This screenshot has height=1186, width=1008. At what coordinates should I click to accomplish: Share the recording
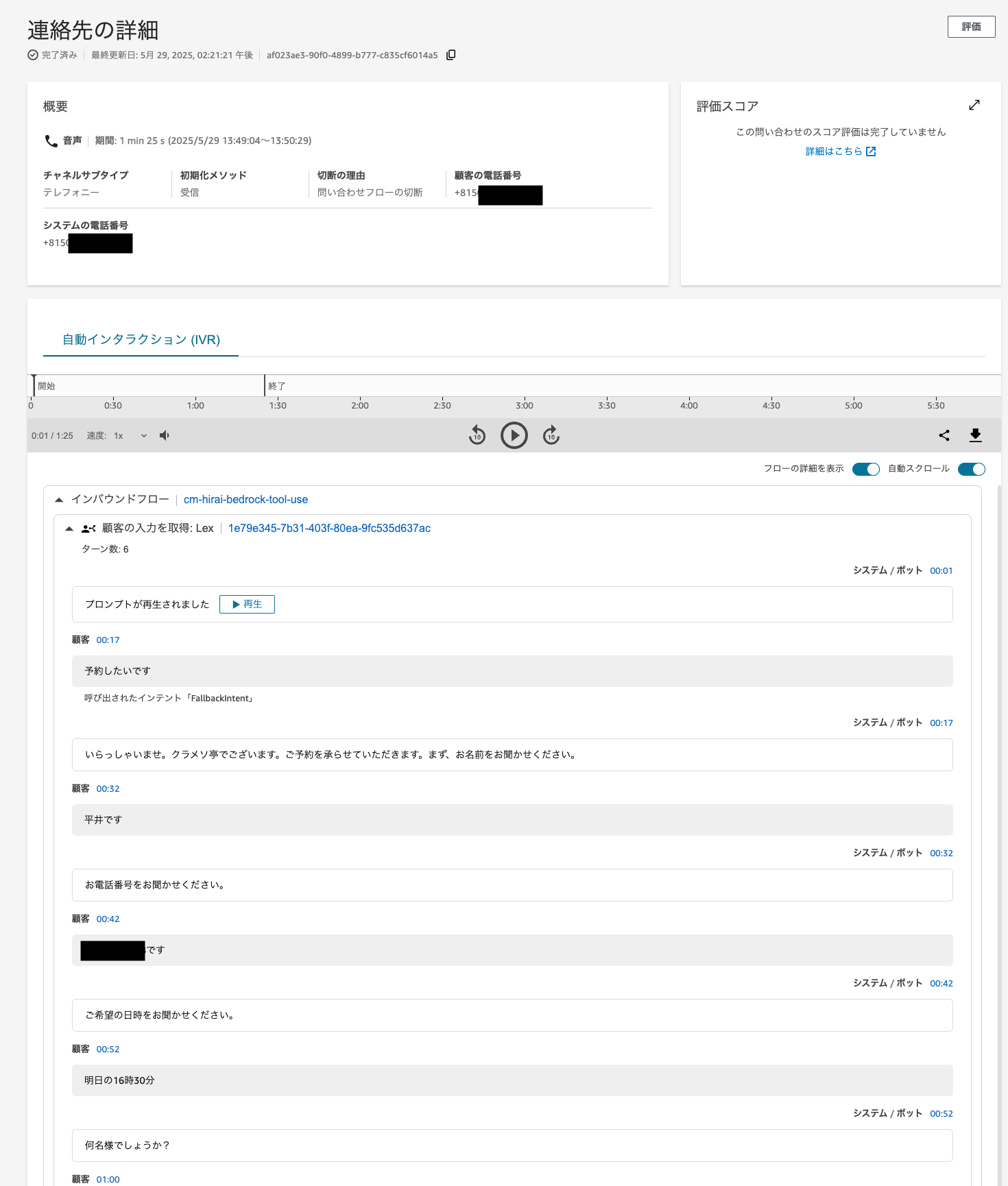pos(944,435)
